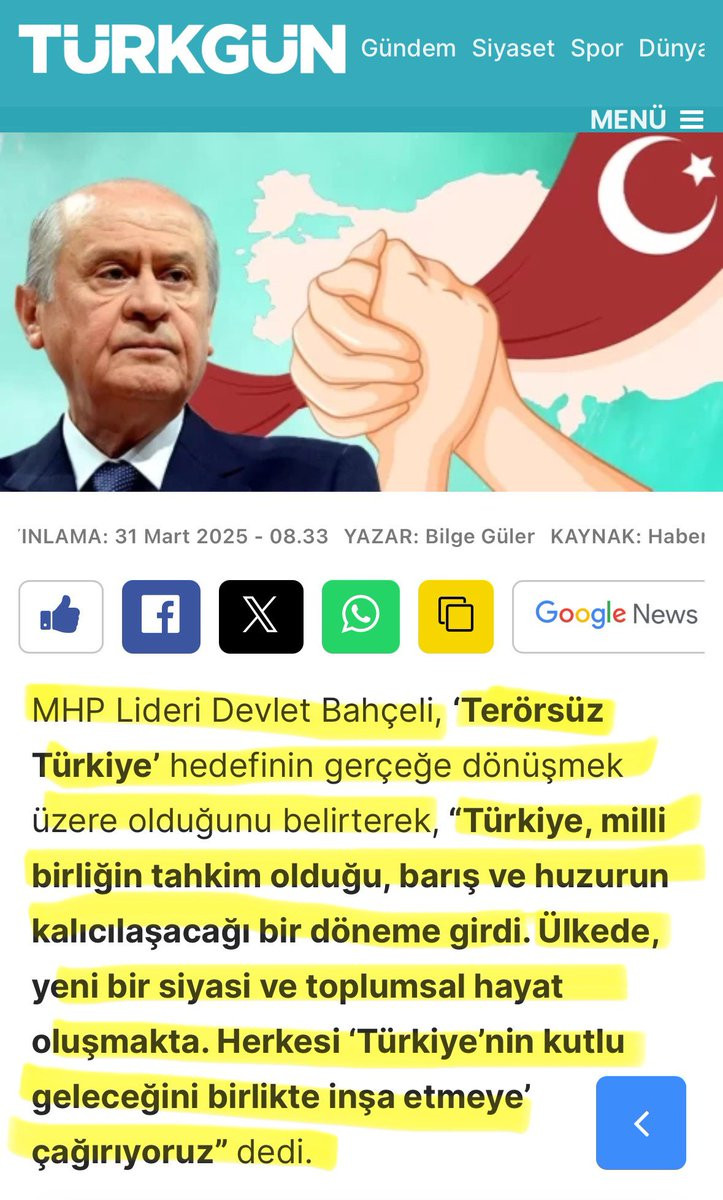Share the article on Facebook

[161, 617]
